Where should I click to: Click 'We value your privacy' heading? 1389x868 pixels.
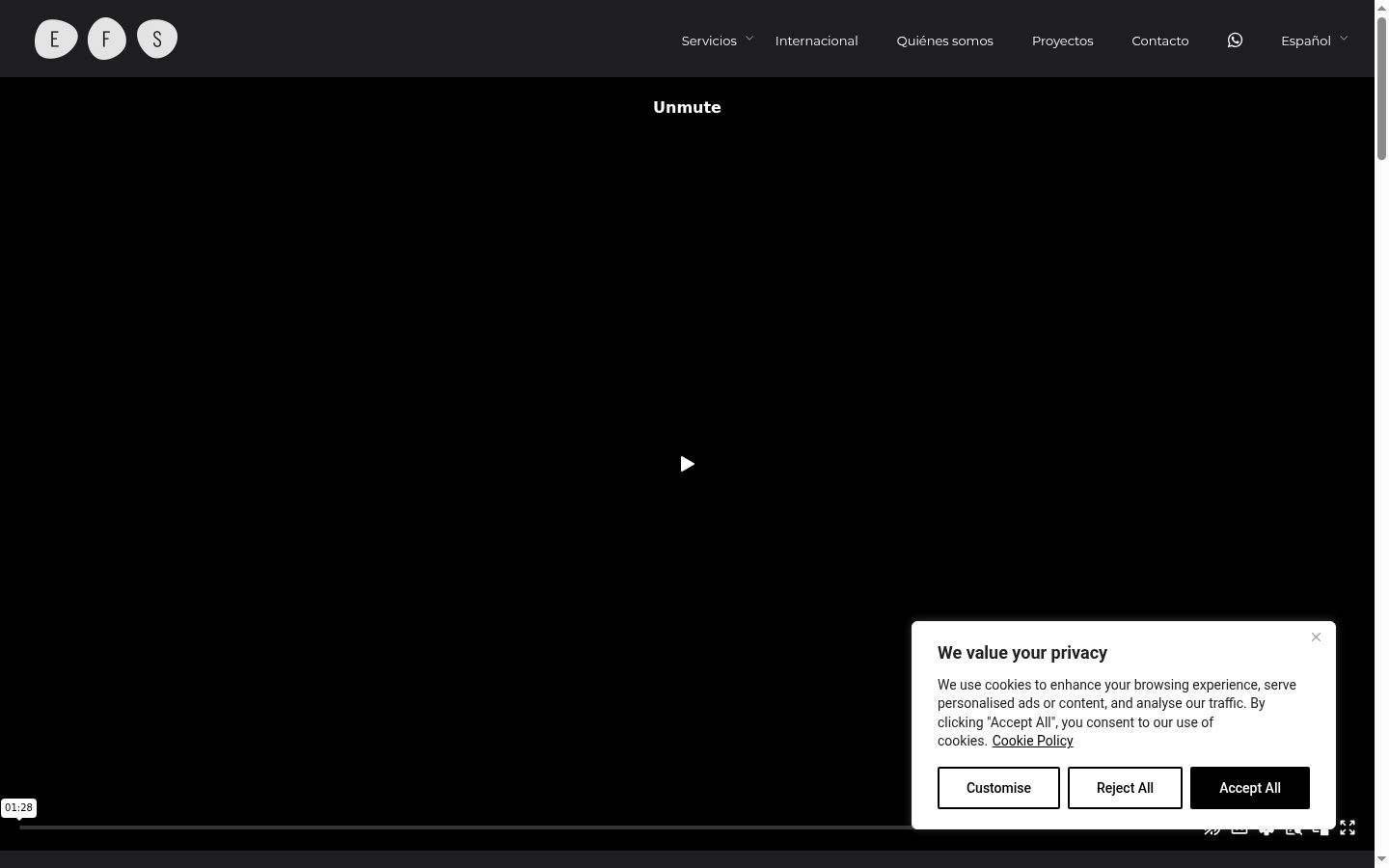1022,653
